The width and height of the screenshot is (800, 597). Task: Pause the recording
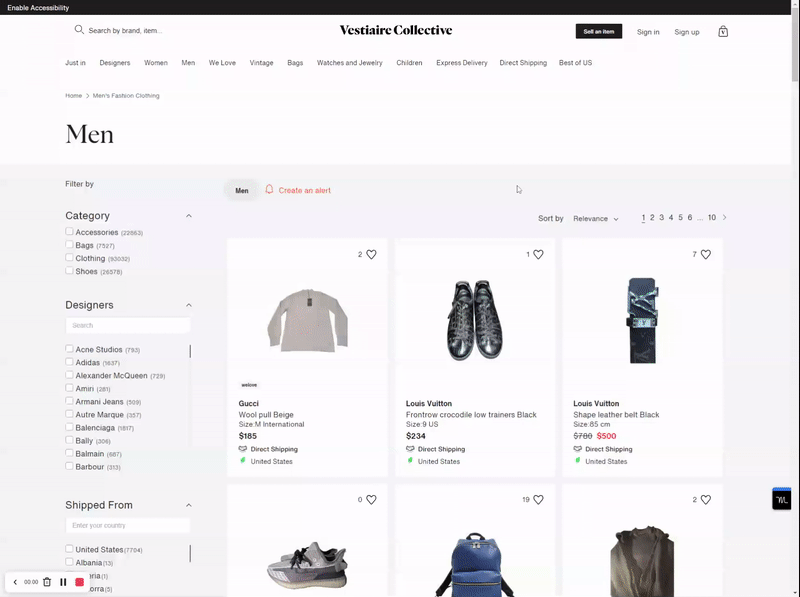click(x=63, y=582)
